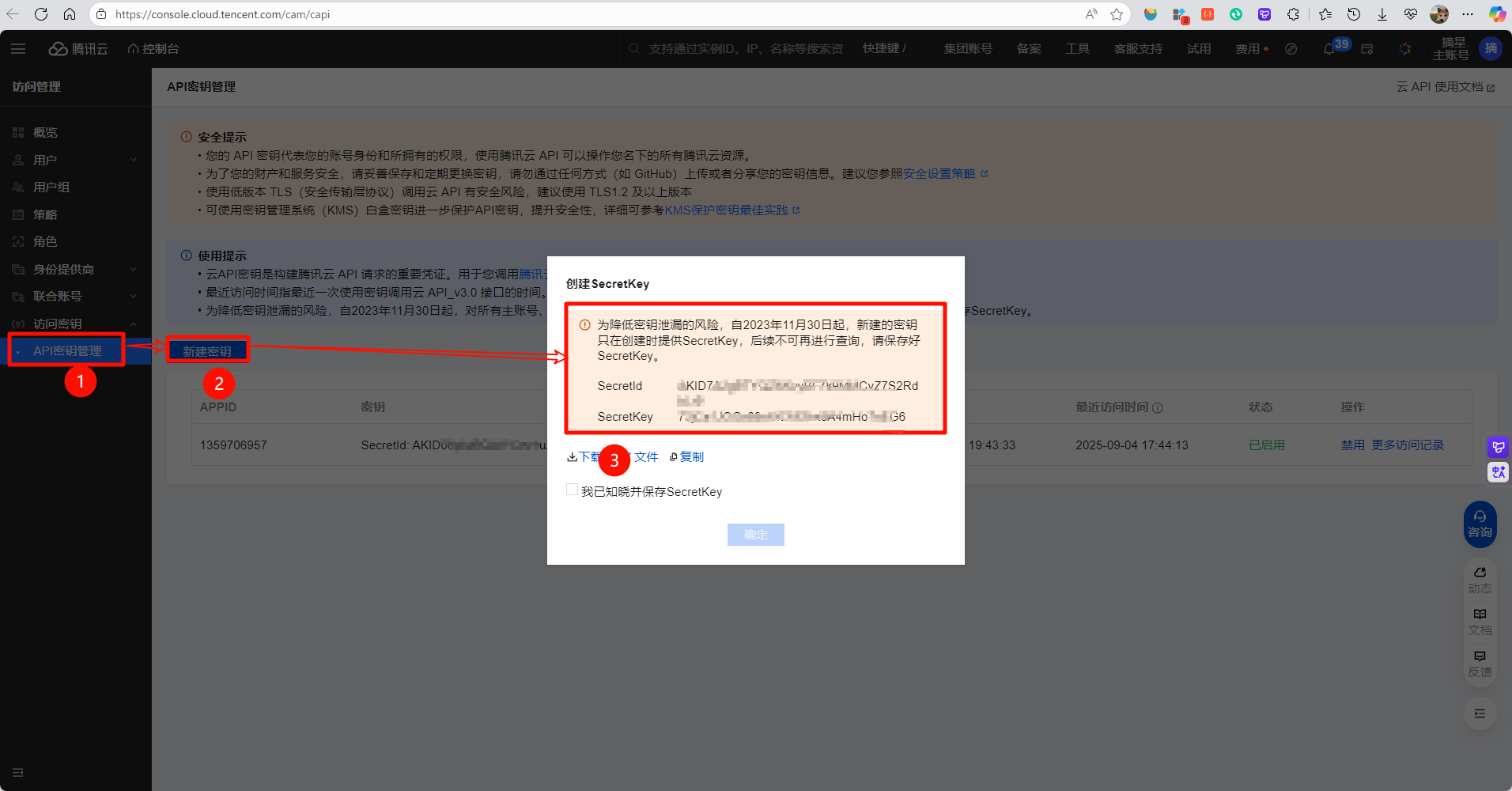Collapse the 访问密钥 section chevron
Viewport: 1512px width, 791px height.
pos(133,323)
